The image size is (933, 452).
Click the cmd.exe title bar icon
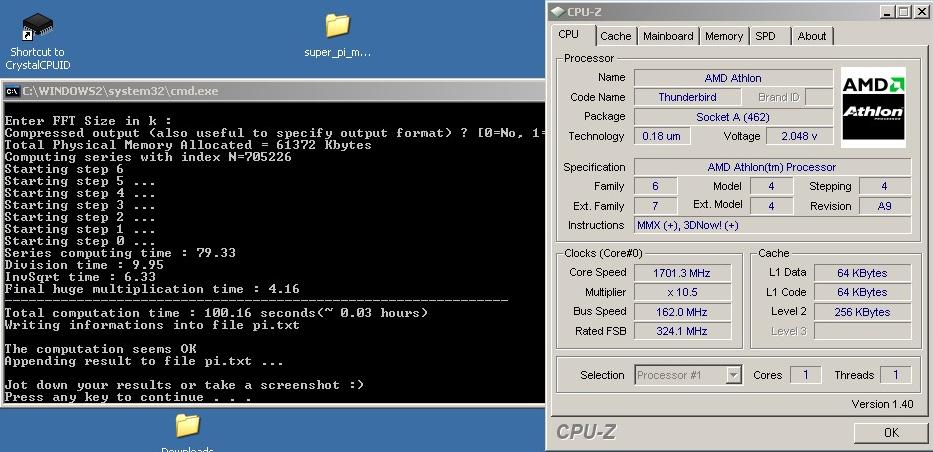click(12, 92)
